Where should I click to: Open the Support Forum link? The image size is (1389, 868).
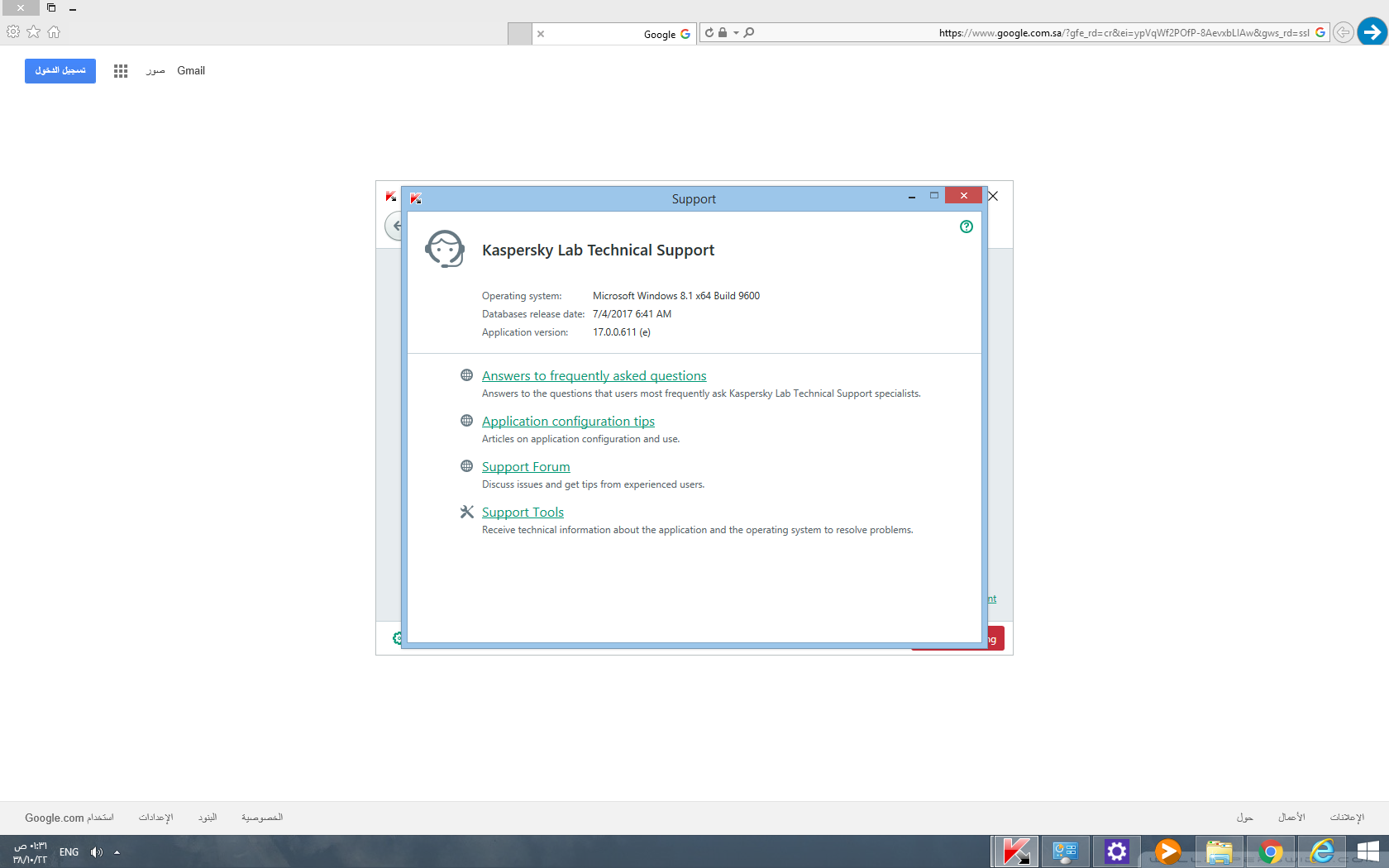pyautogui.click(x=526, y=467)
